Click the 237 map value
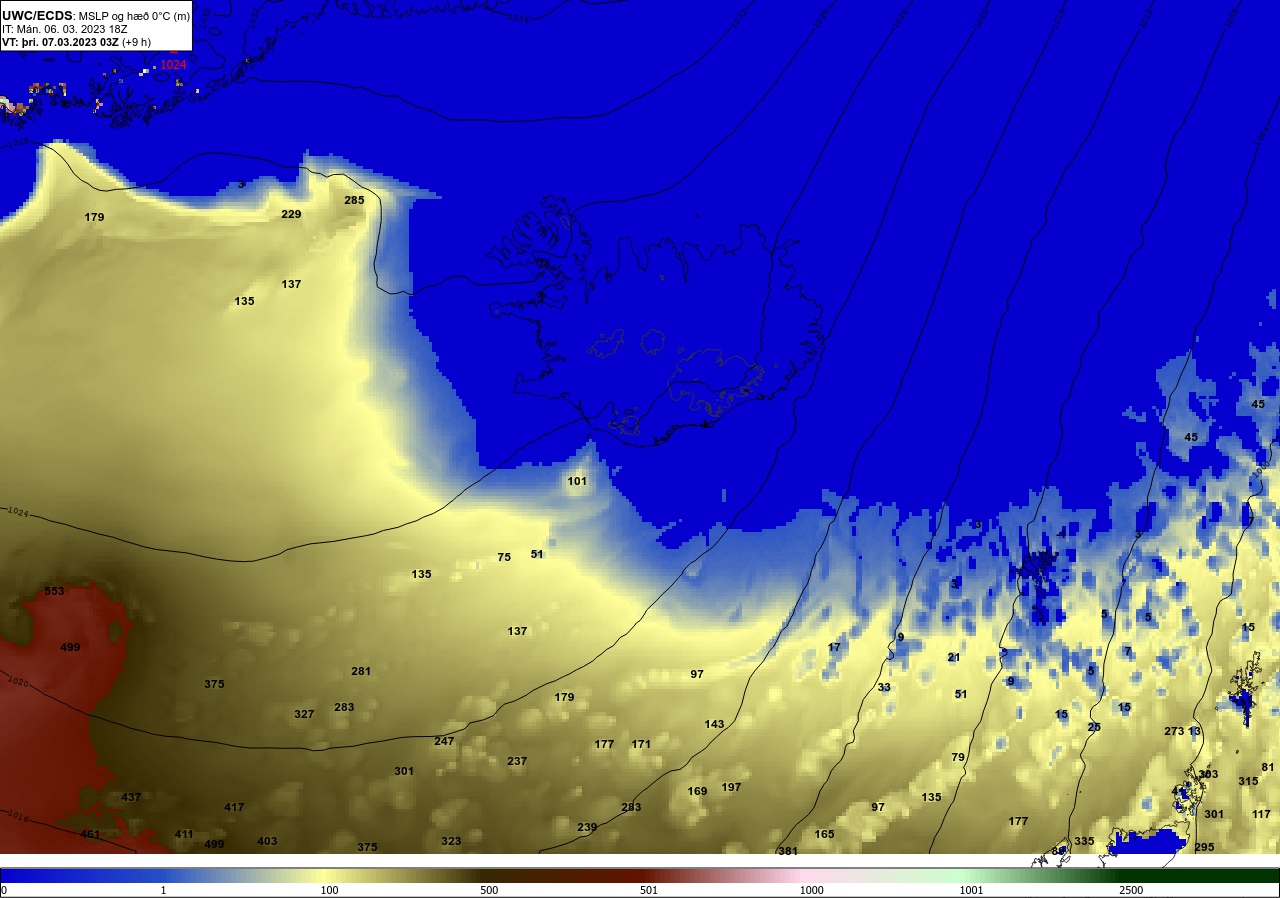Screen dimensions: 1280x898 pyautogui.click(x=517, y=761)
